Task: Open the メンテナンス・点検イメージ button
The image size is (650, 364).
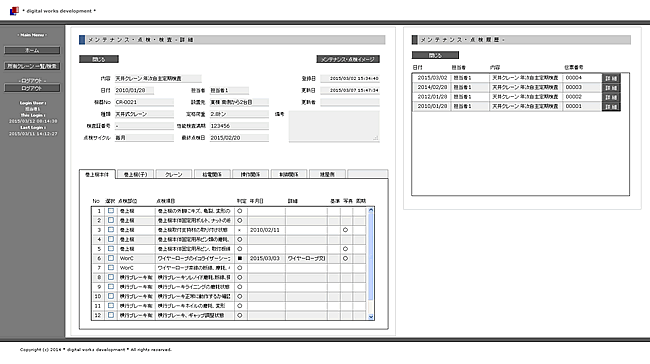Action: pos(348,59)
